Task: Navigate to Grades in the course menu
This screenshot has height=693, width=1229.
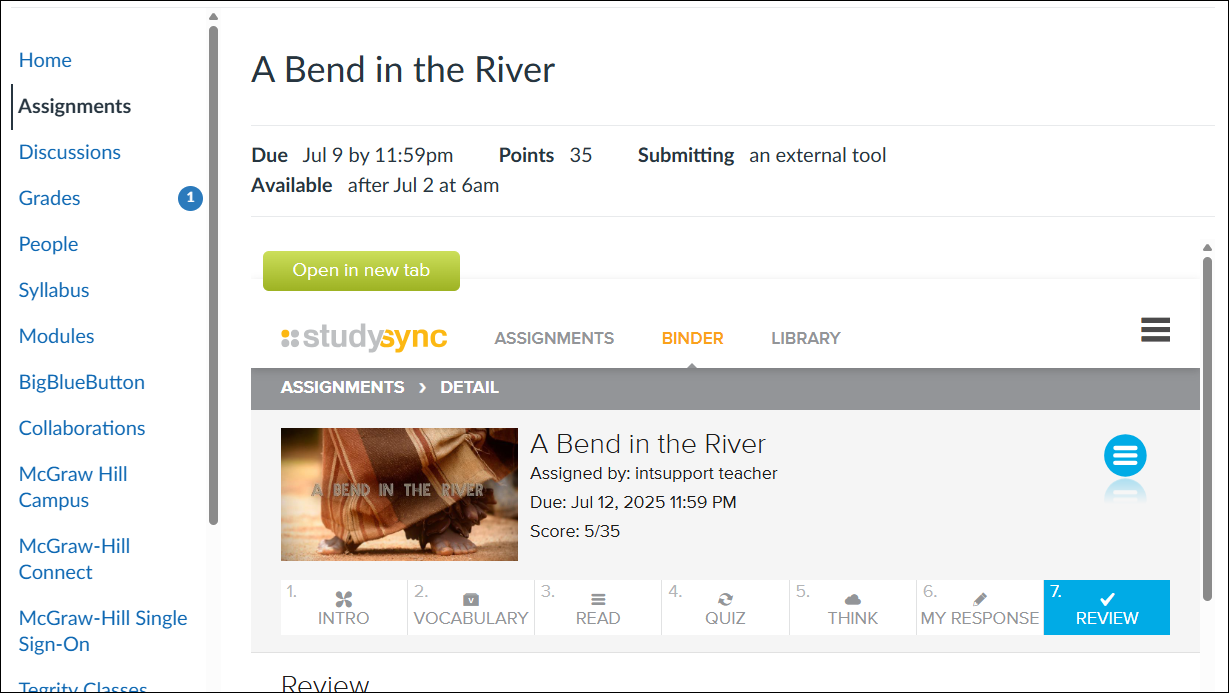Action: click(49, 198)
